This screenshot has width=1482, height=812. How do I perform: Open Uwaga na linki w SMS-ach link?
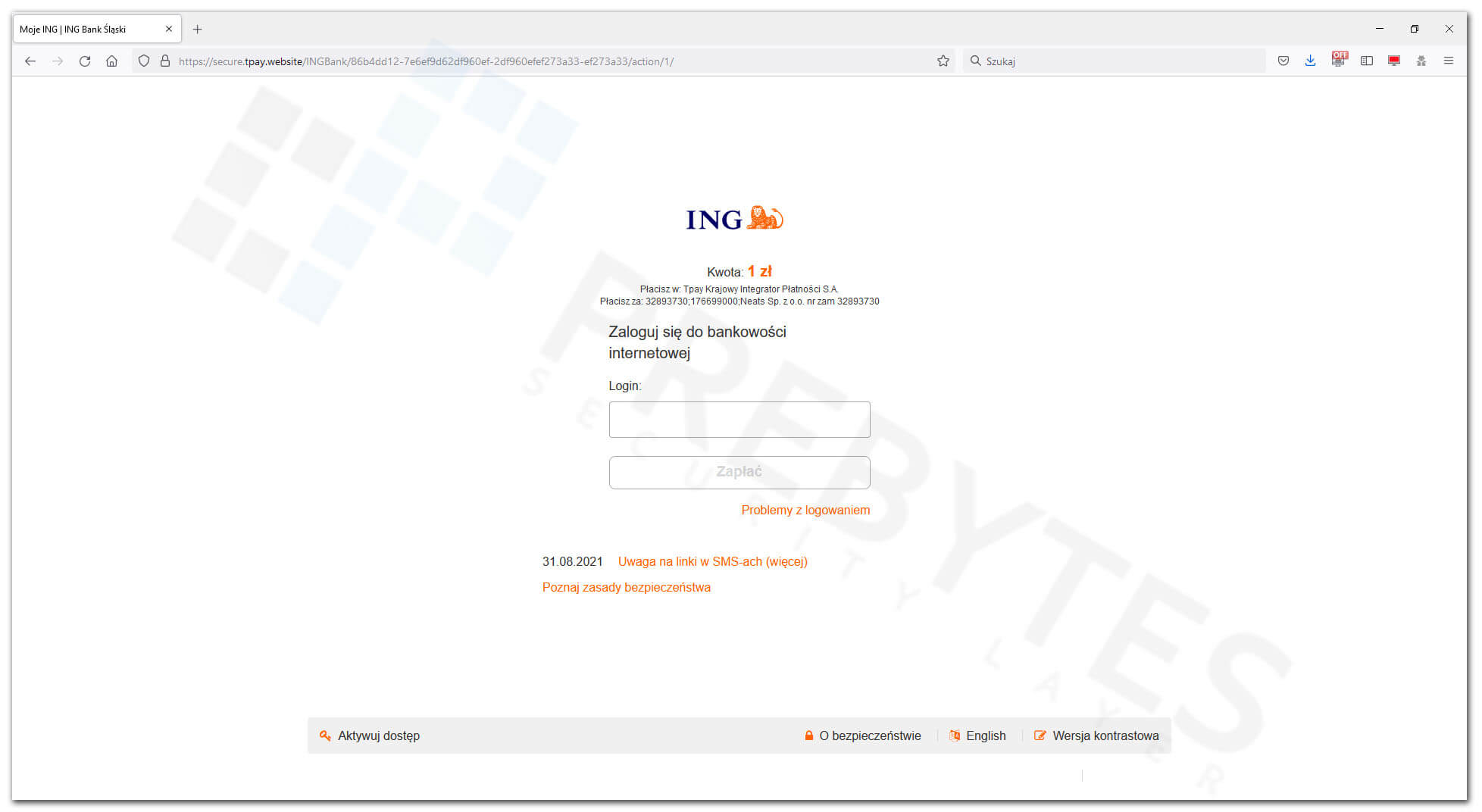[713, 562]
